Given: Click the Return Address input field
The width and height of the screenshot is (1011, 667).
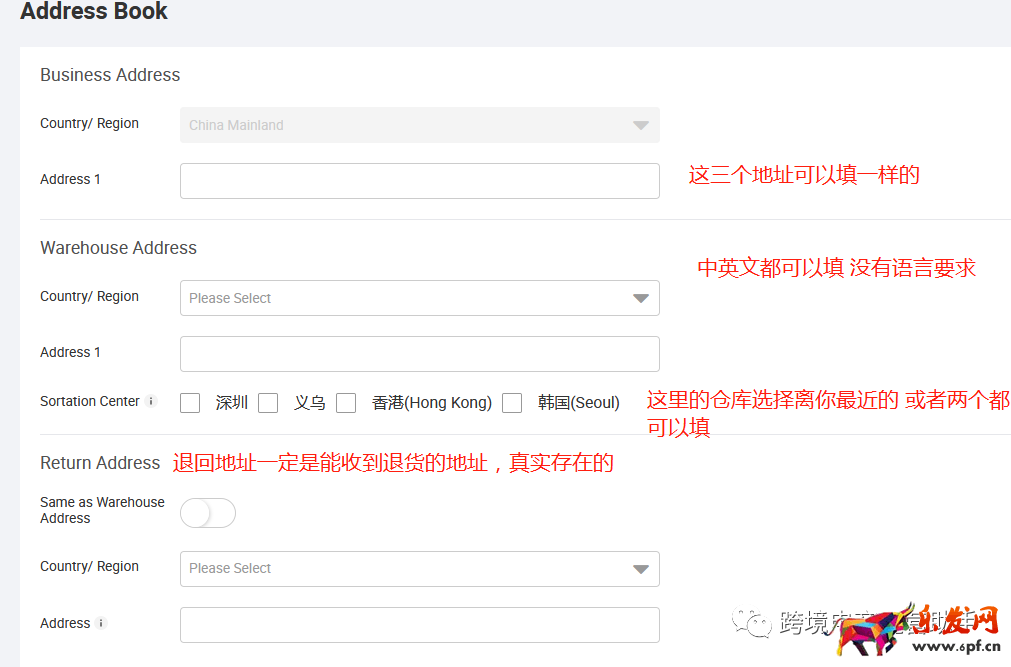Looking at the screenshot, I should (x=419, y=623).
